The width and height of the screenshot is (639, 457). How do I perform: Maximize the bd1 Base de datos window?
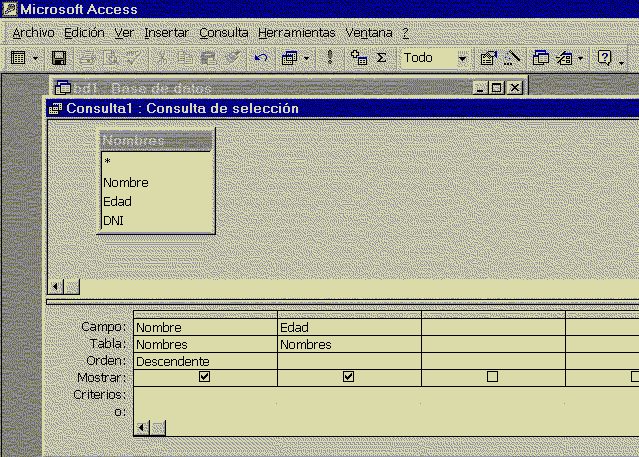(x=496, y=88)
